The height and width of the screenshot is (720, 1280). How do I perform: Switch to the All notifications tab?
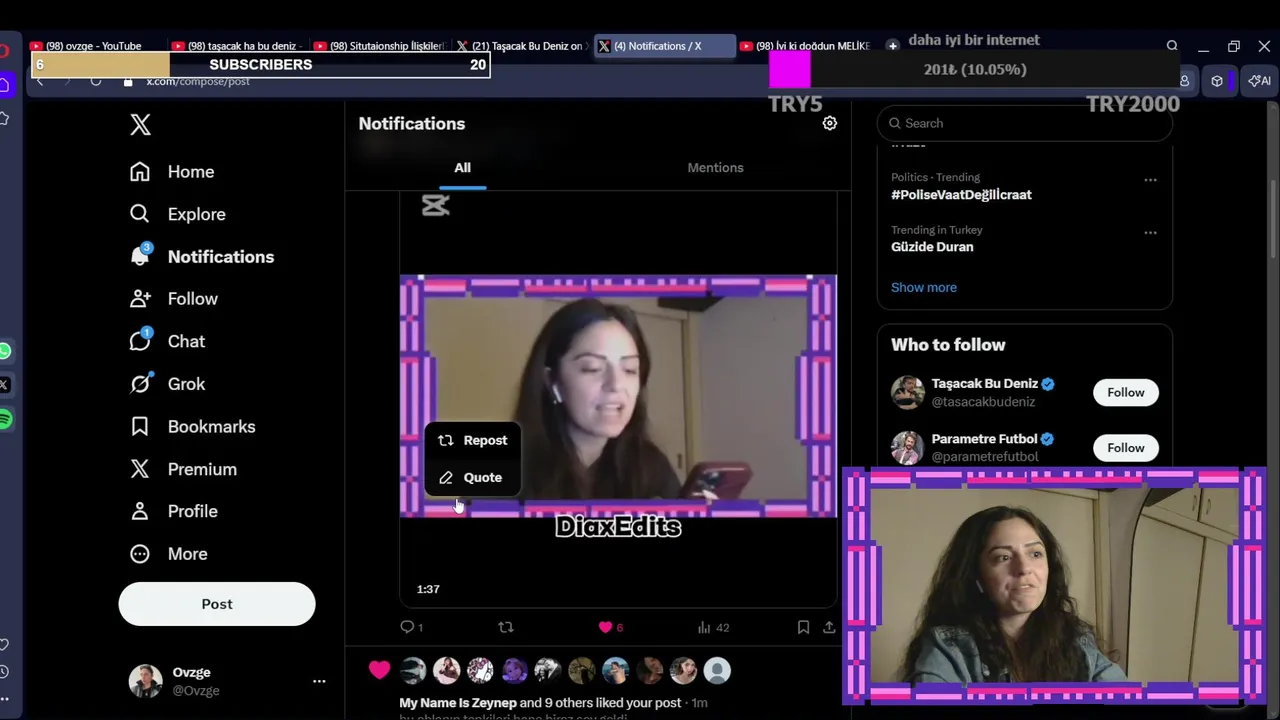click(x=462, y=168)
